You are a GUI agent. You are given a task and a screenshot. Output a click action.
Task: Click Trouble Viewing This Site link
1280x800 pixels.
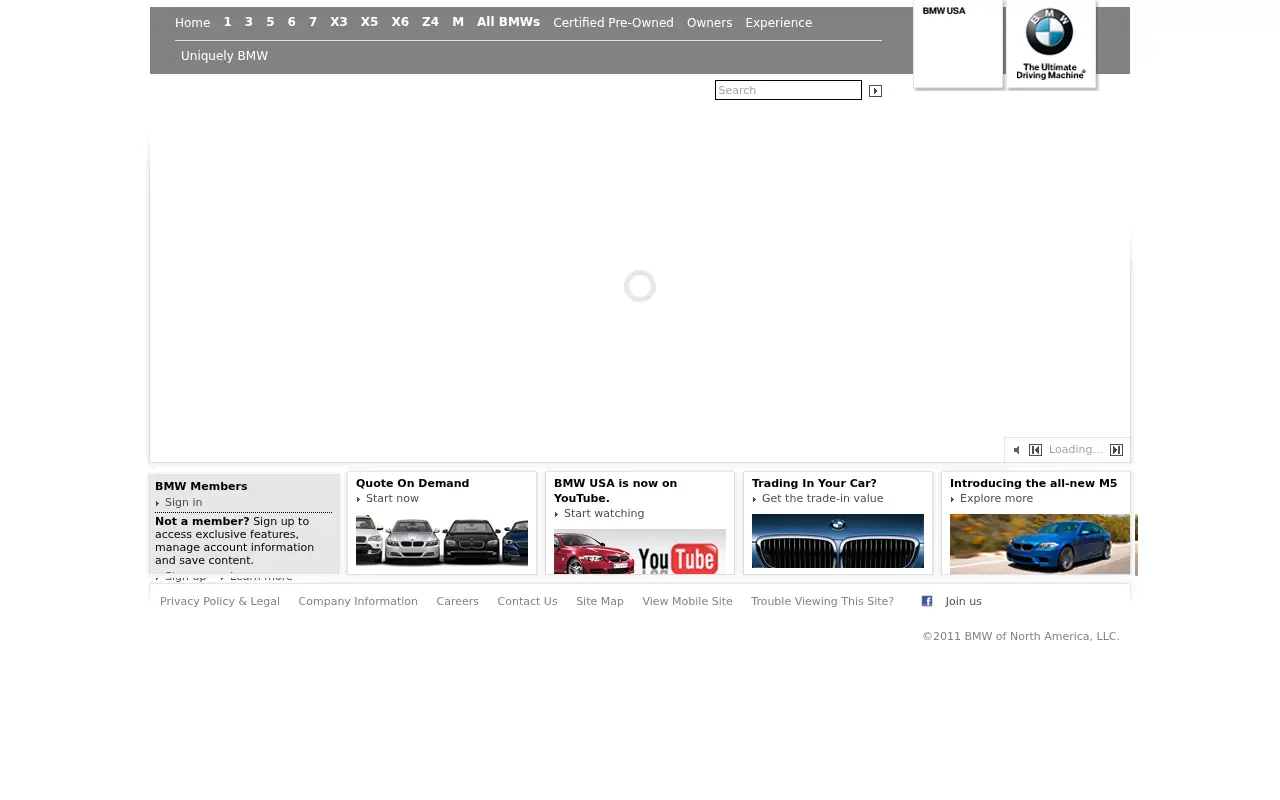tap(822, 602)
